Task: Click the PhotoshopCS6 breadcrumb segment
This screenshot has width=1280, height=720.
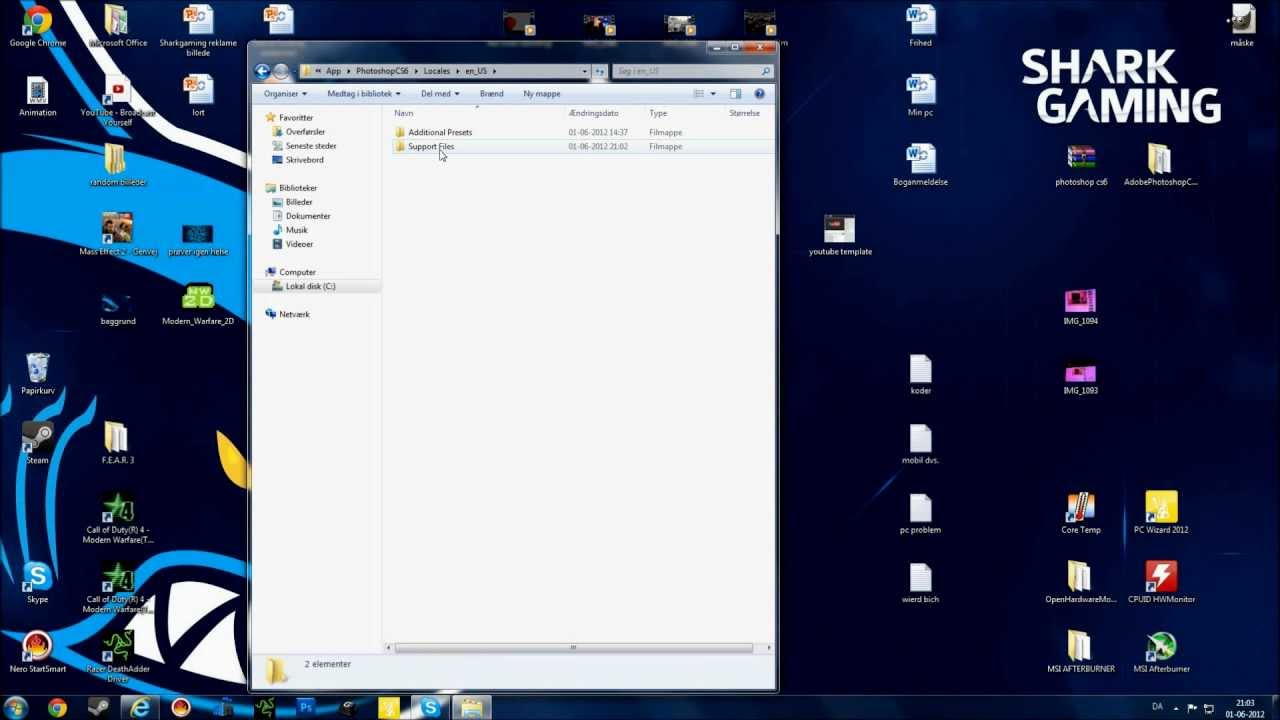Action: pyautogui.click(x=380, y=72)
